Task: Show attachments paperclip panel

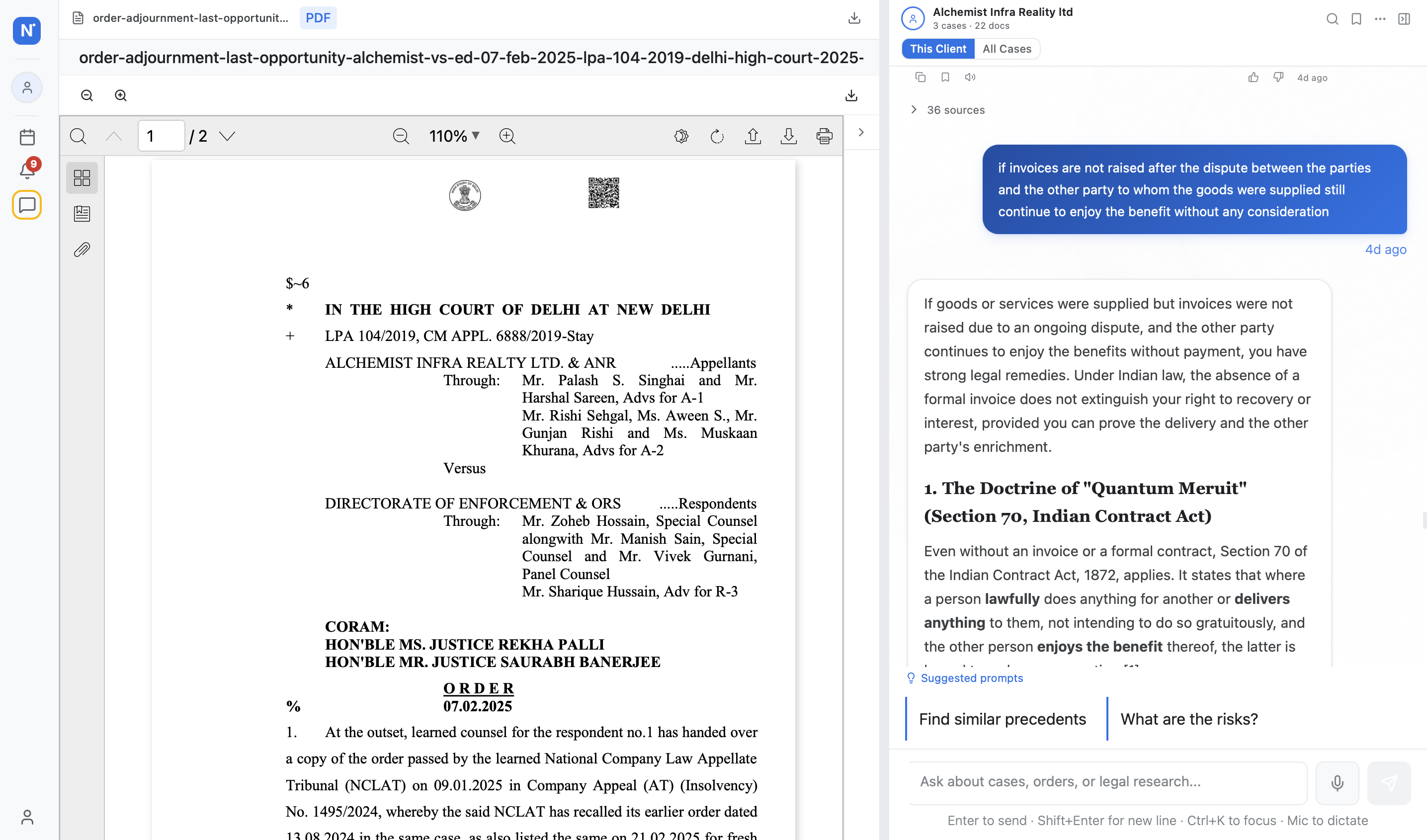Action: pos(82,249)
